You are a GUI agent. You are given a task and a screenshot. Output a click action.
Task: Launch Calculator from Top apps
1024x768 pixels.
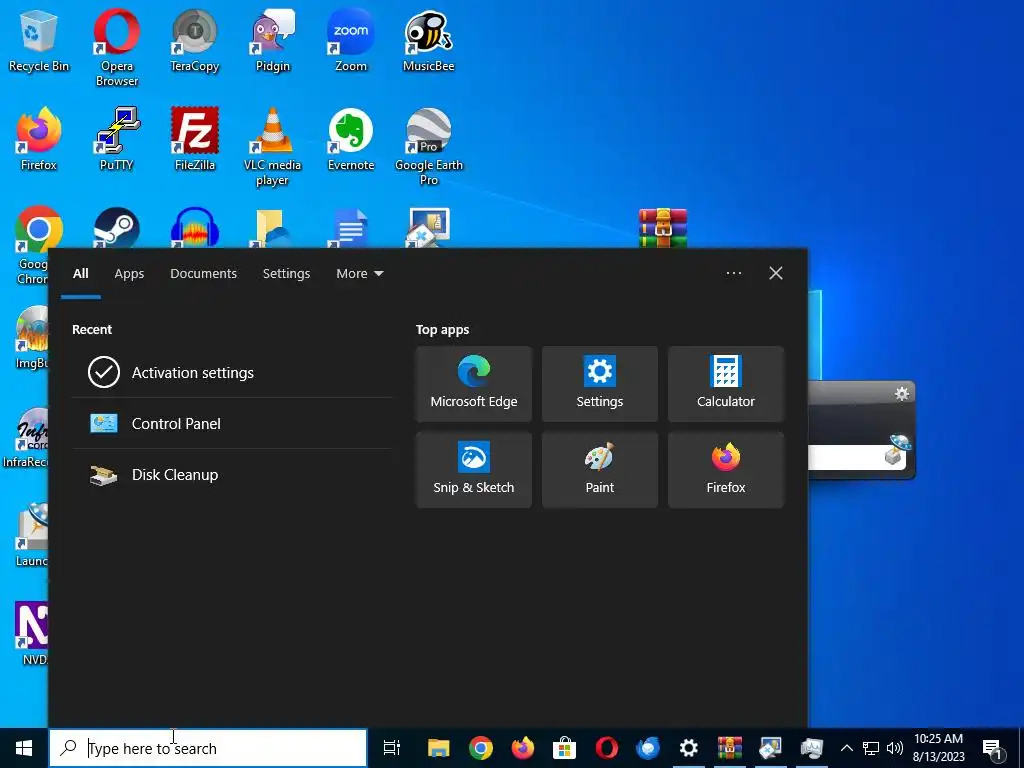pos(726,384)
